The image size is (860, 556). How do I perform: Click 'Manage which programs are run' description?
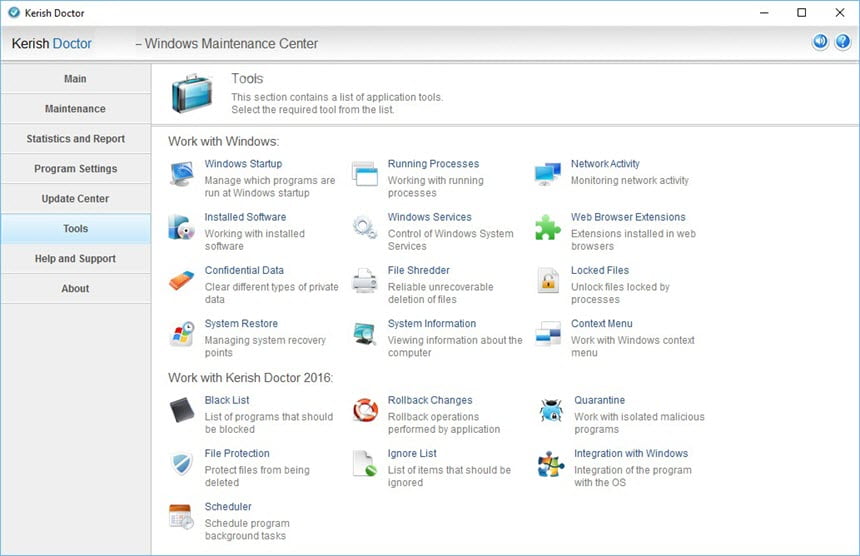270,186
